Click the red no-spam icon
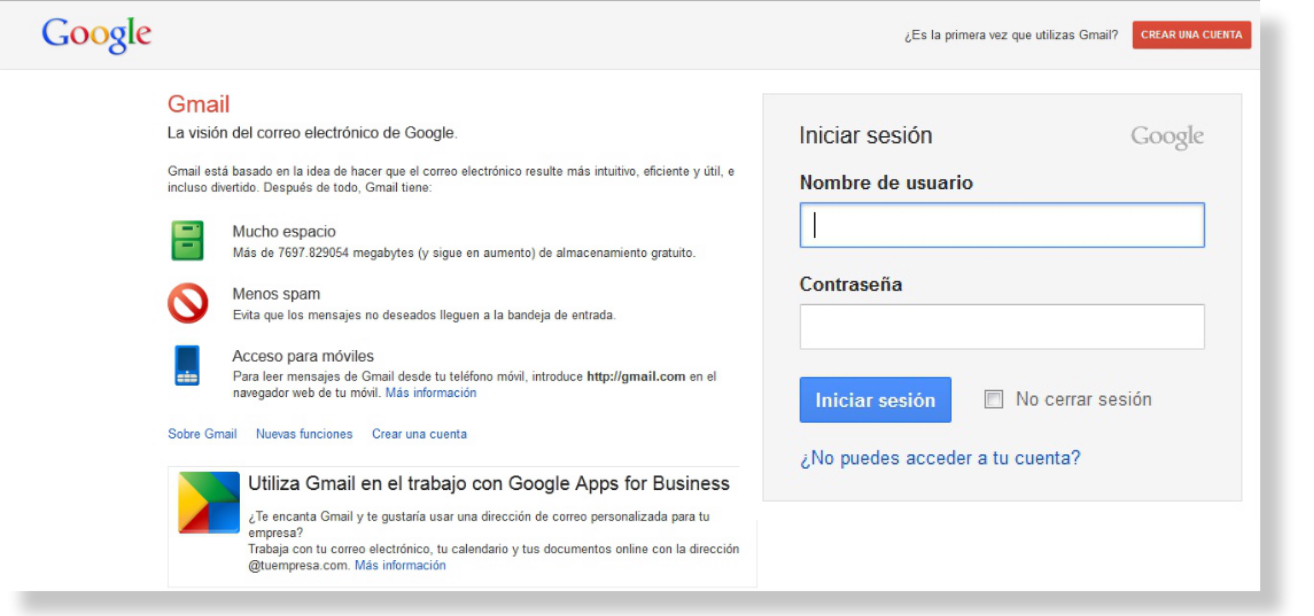This screenshot has height=616, width=1314. click(x=187, y=303)
